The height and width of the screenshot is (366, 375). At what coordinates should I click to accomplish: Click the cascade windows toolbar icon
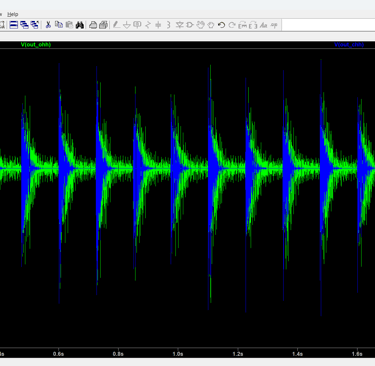(24, 25)
